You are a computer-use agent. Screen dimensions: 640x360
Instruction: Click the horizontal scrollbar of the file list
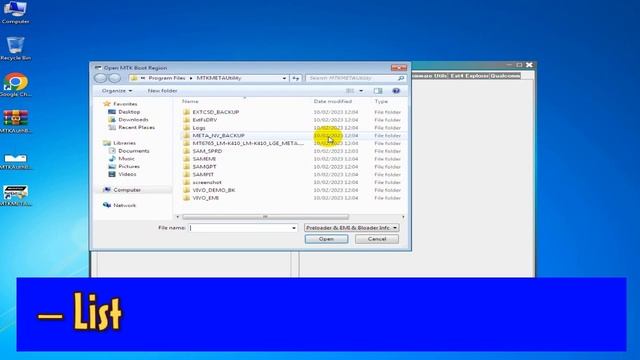(x=265, y=217)
